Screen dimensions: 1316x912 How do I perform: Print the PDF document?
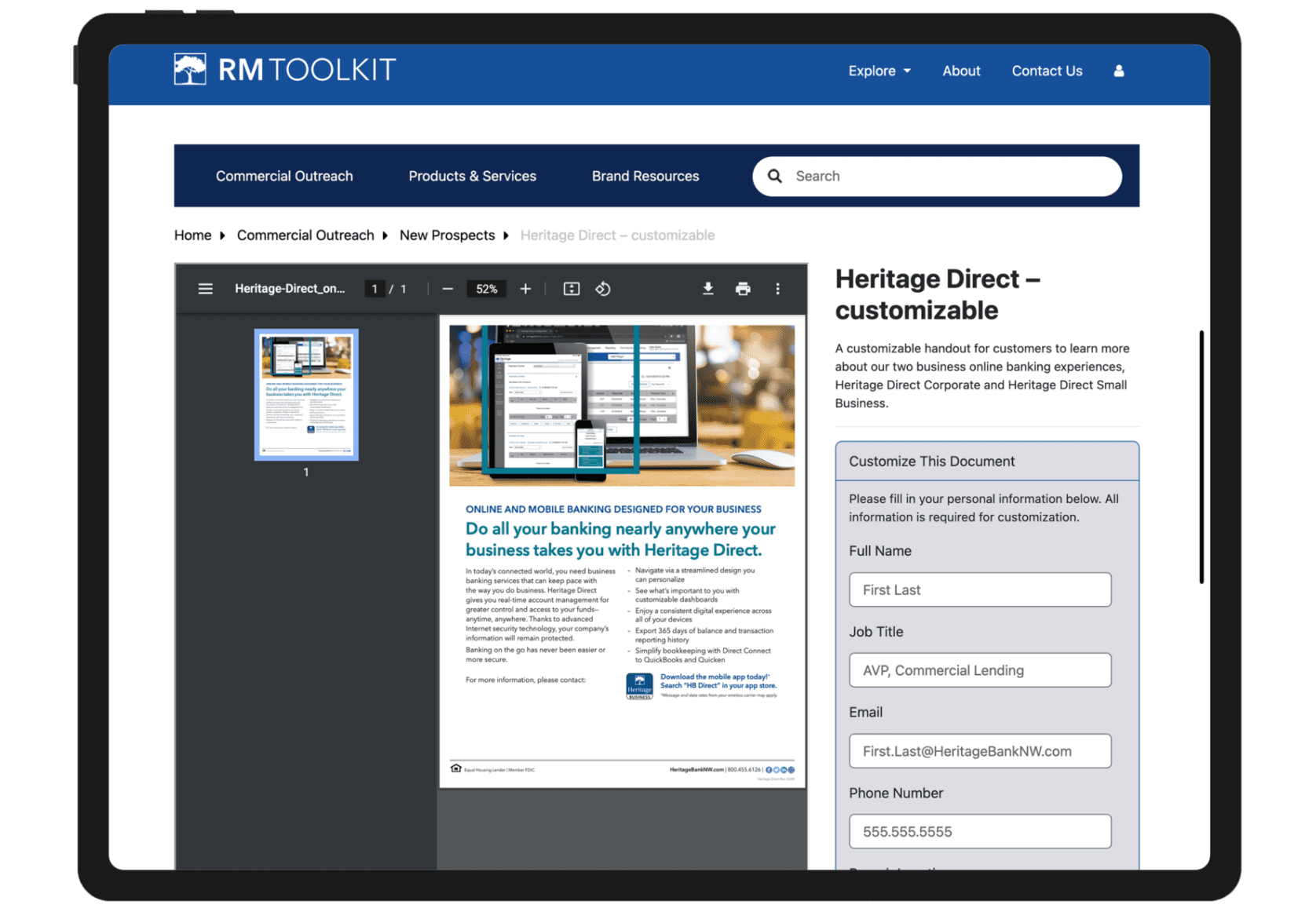coord(743,289)
